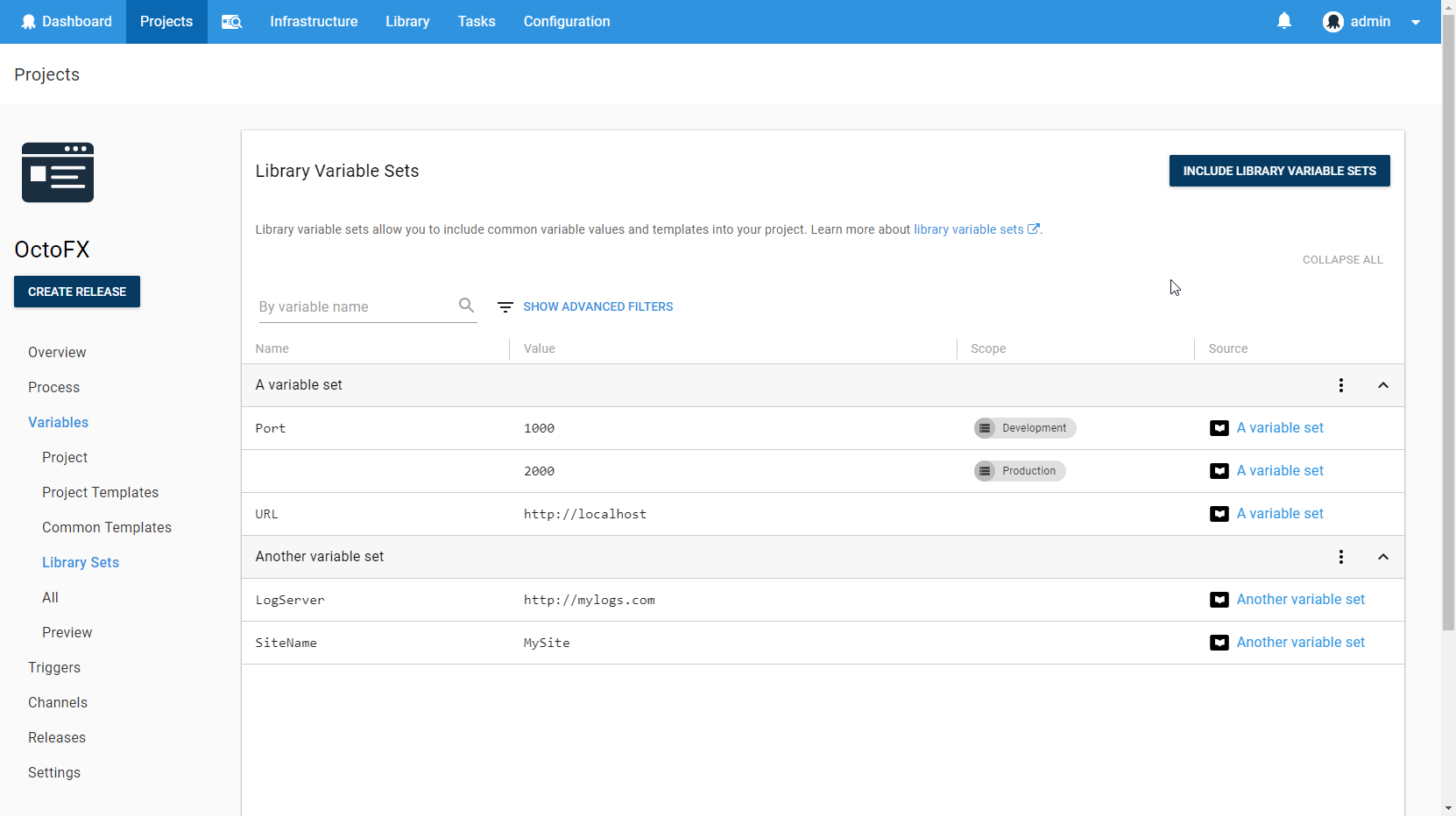Click the admin user avatar icon
The width and height of the screenshot is (1456, 816).
click(x=1332, y=22)
